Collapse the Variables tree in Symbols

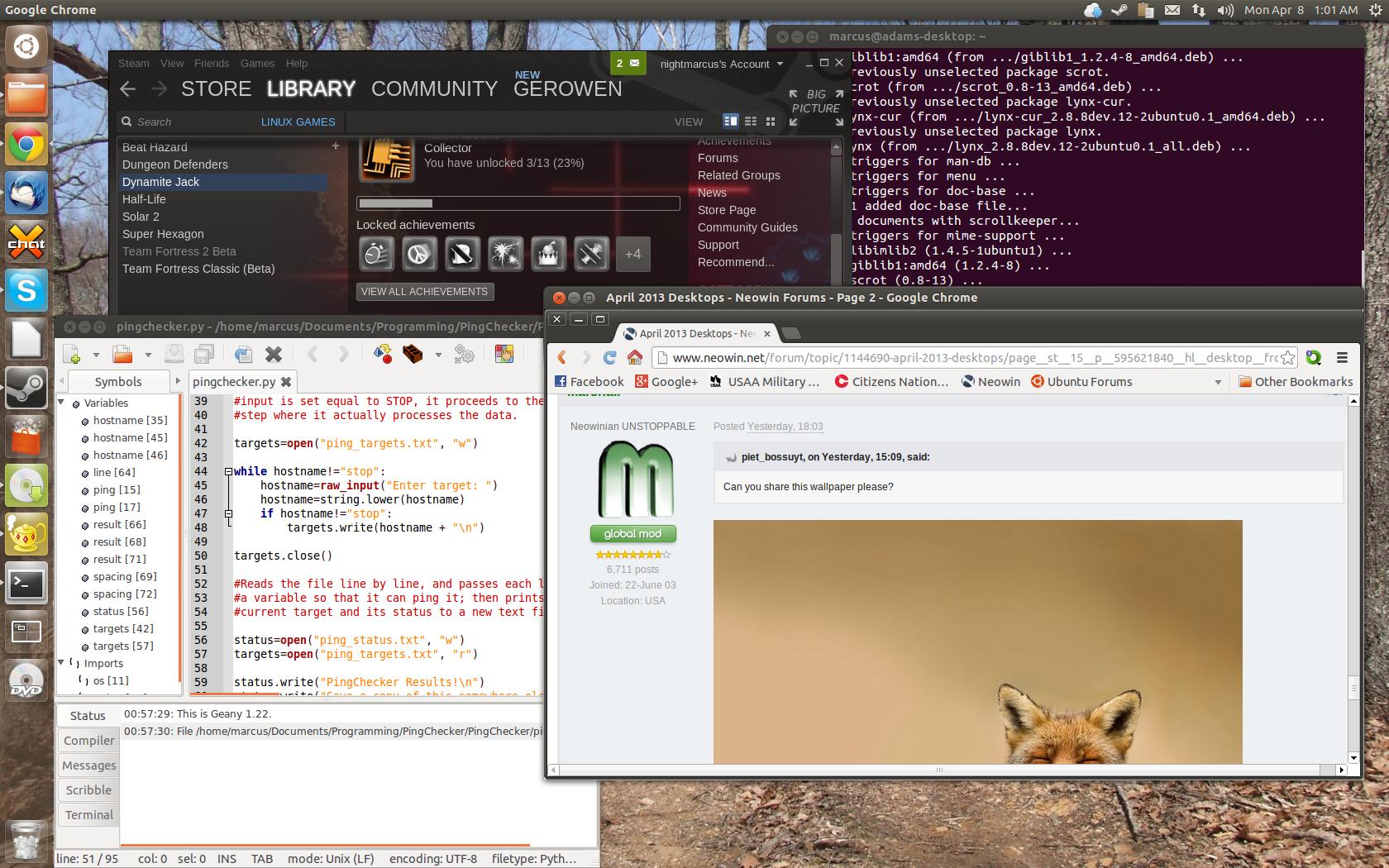coord(61,403)
